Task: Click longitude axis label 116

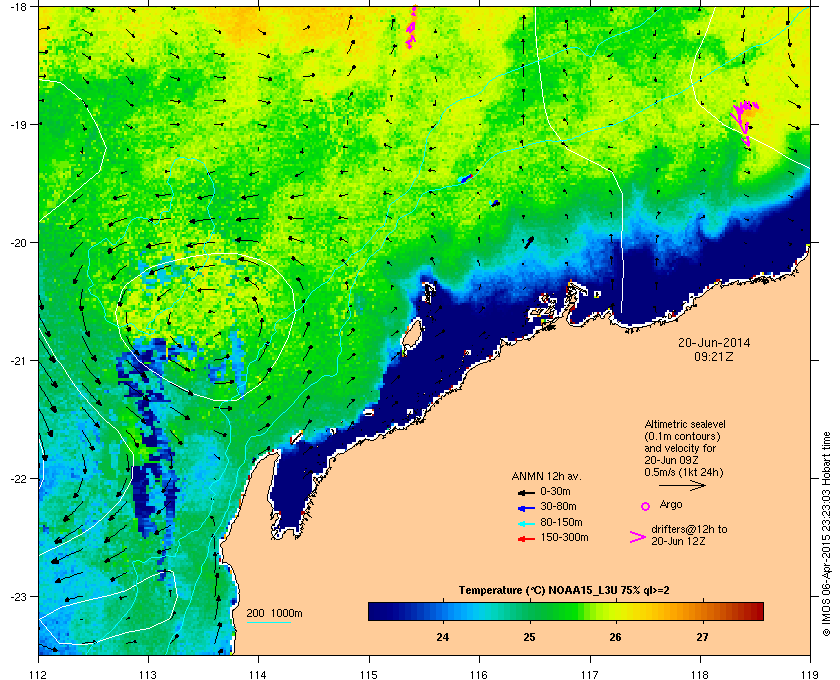Action: pyautogui.click(x=479, y=674)
